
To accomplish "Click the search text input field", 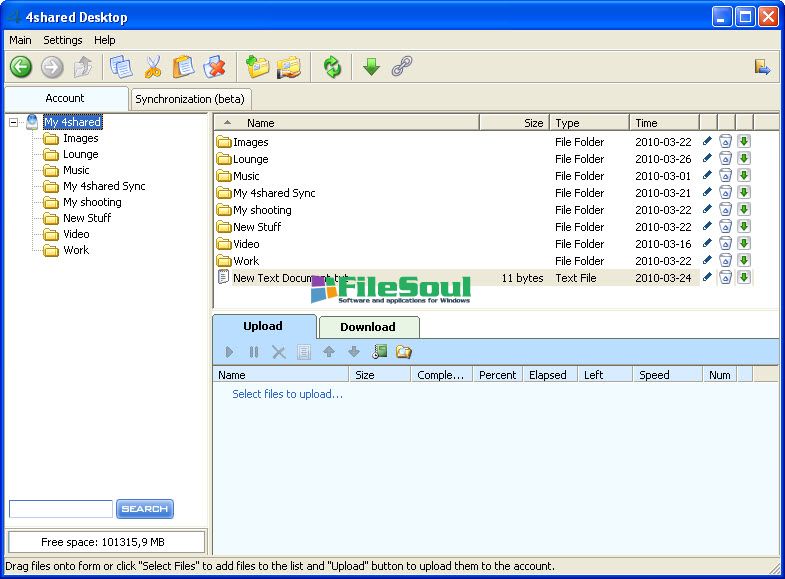I will coord(61,509).
